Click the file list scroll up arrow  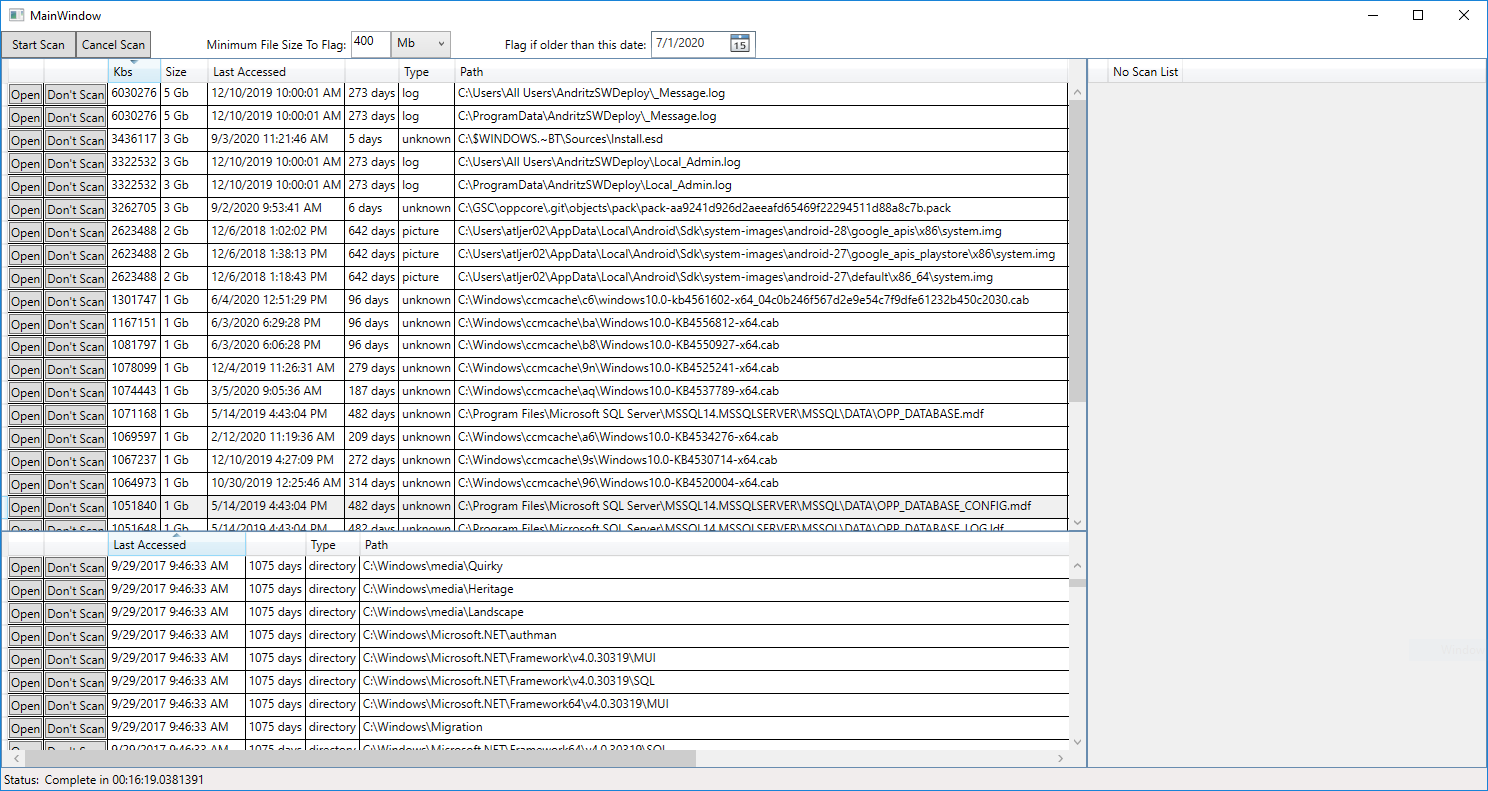tap(1077, 93)
